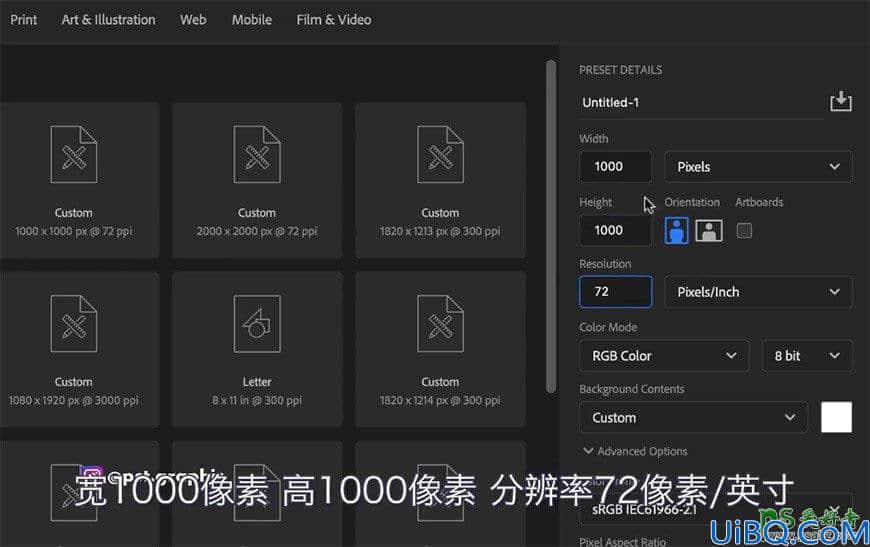Click the Letter 8 x 11 in preset icon
Image resolution: width=870 pixels, height=547 pixels.
coord(257,323)
